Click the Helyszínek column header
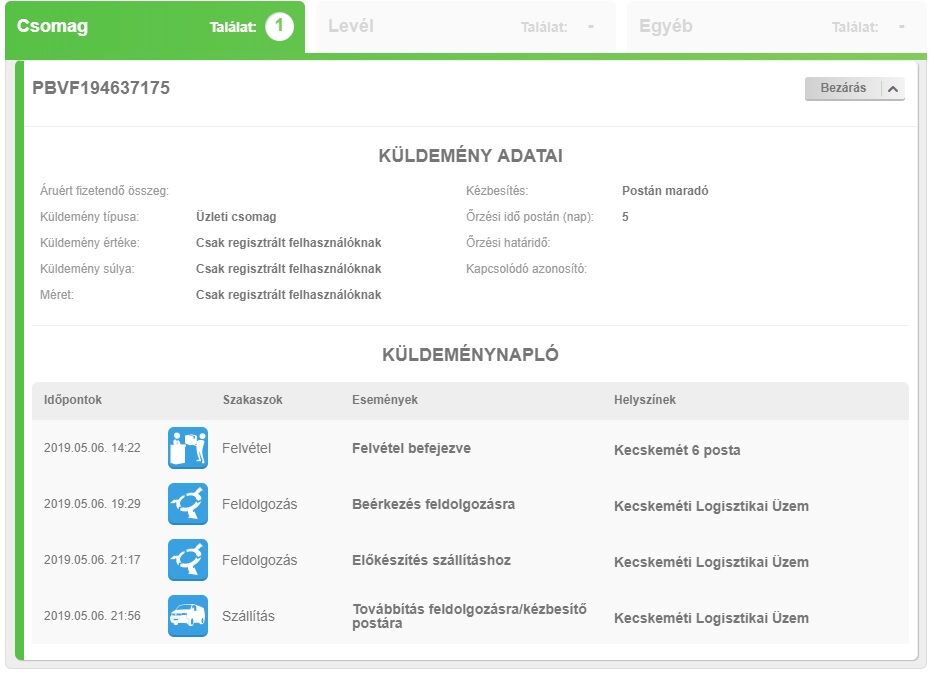Image resolution: width=939 pixels, height=679 pixels. pos(645,400)
